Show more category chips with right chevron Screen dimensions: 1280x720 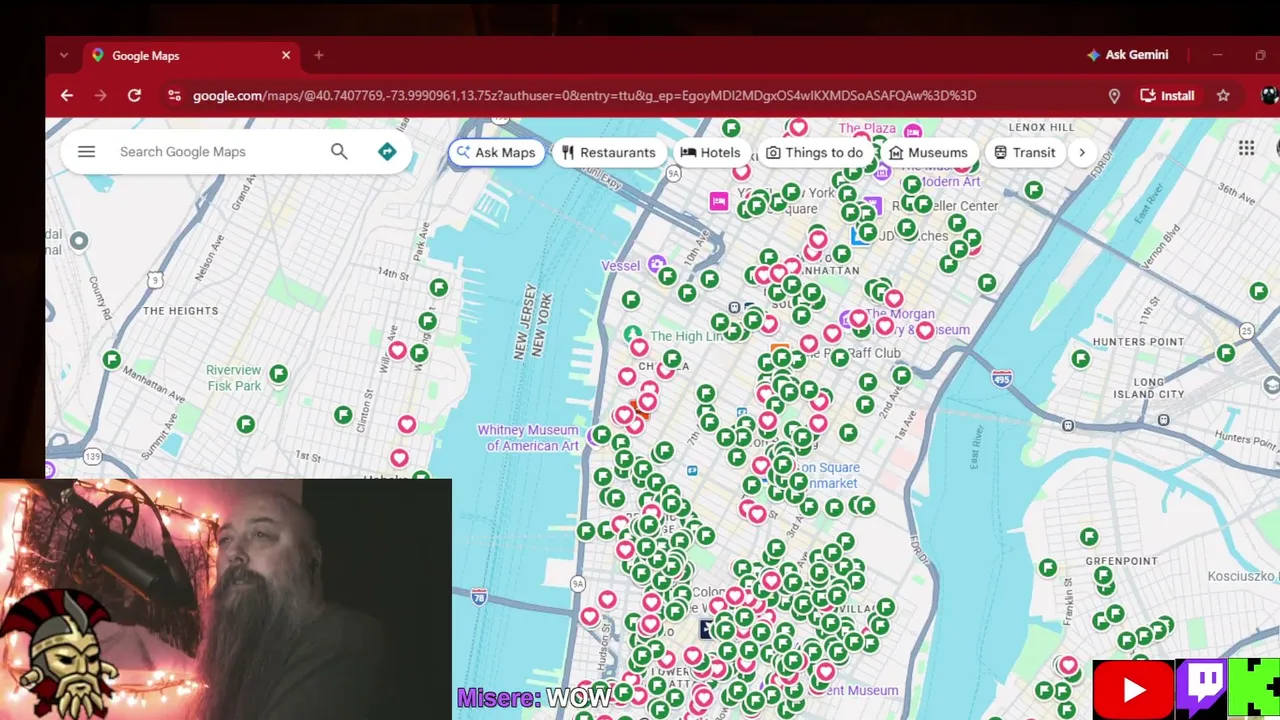click(x=1081, y=152)
